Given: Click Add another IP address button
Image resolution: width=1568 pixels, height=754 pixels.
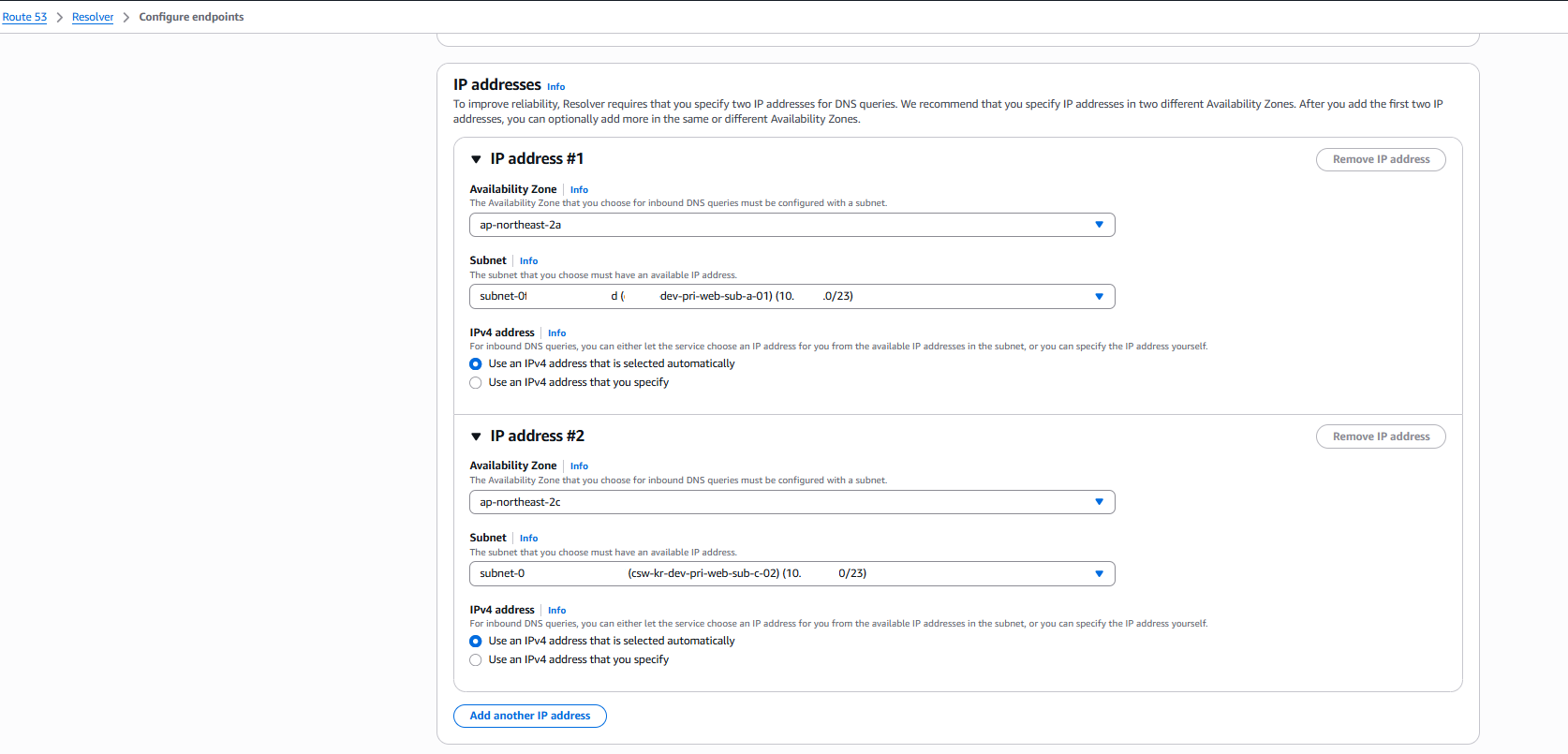Looking at the screenshot, I should [x=530, y=716].
